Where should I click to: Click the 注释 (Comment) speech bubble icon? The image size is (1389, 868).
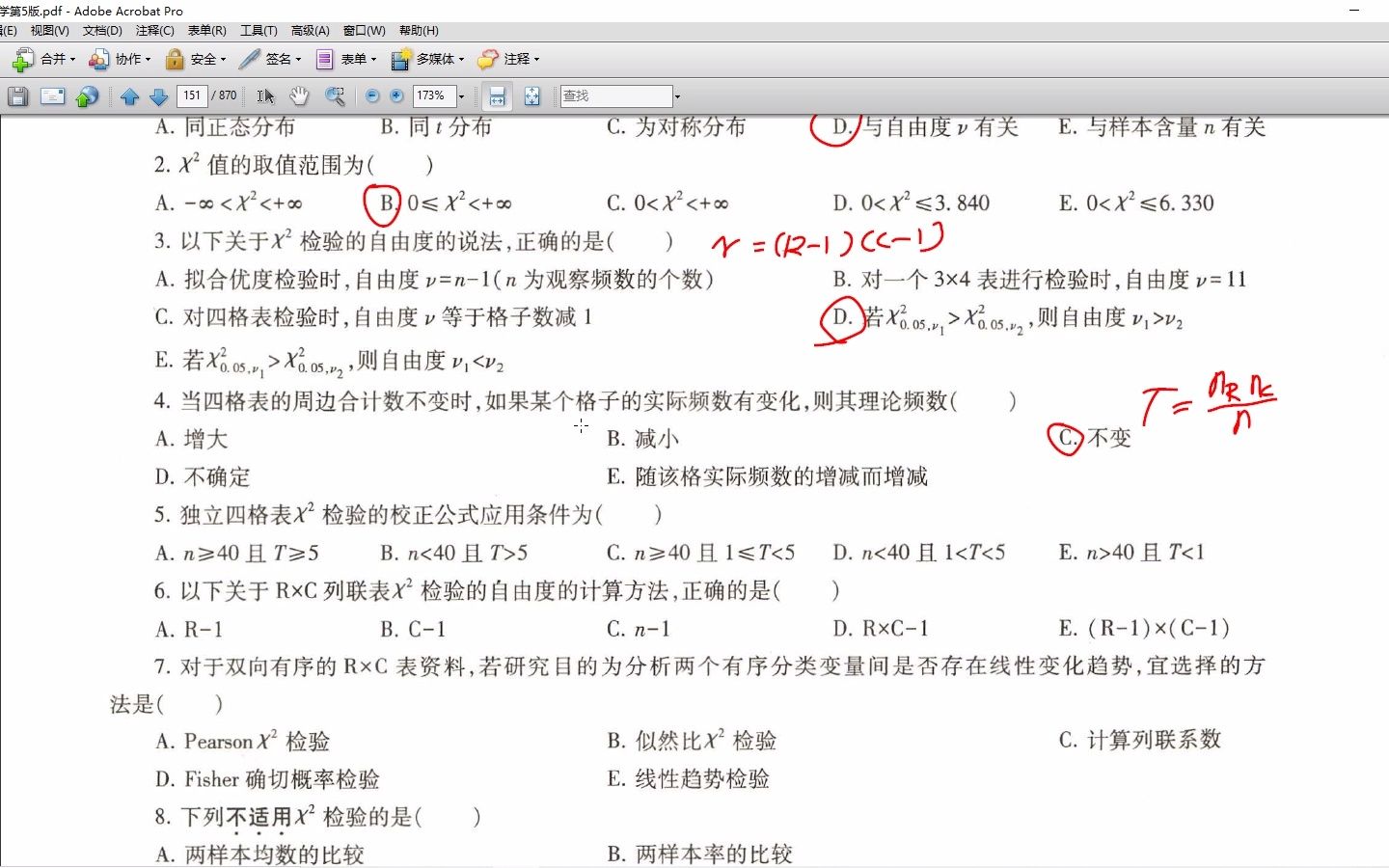pyautogui.click(x=488, y=60)
